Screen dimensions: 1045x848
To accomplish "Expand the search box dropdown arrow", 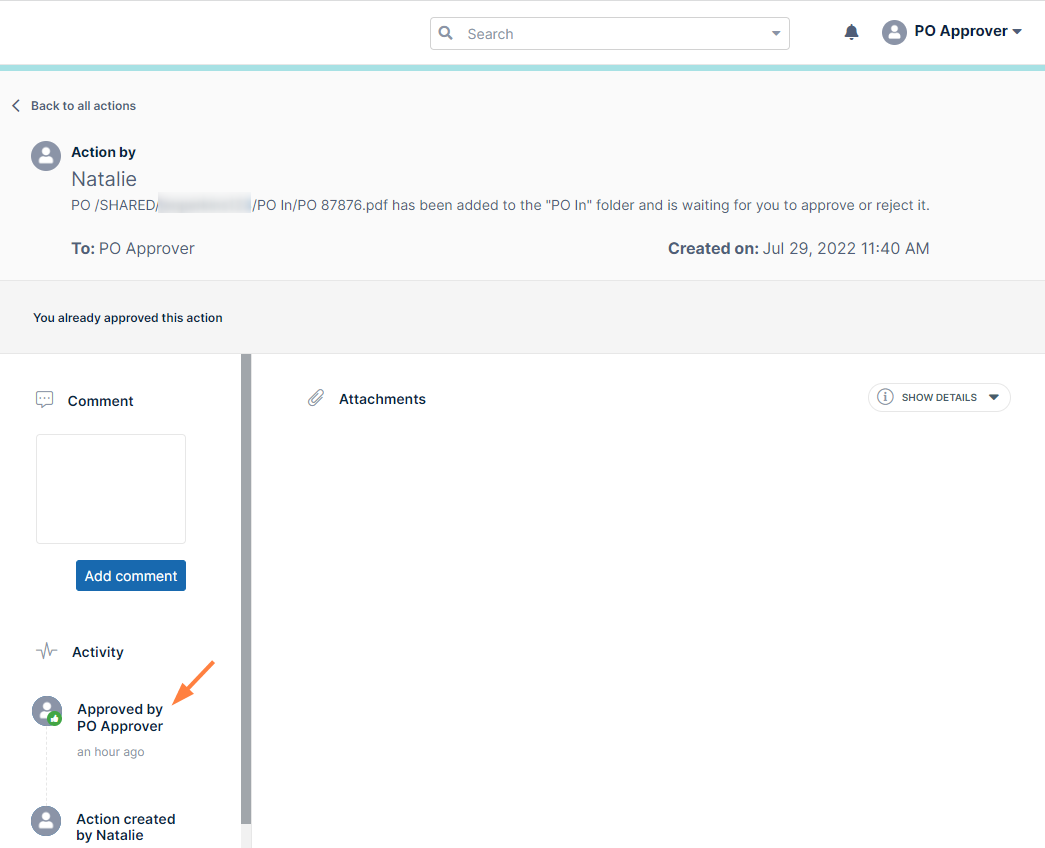I will tap(776, 33).
